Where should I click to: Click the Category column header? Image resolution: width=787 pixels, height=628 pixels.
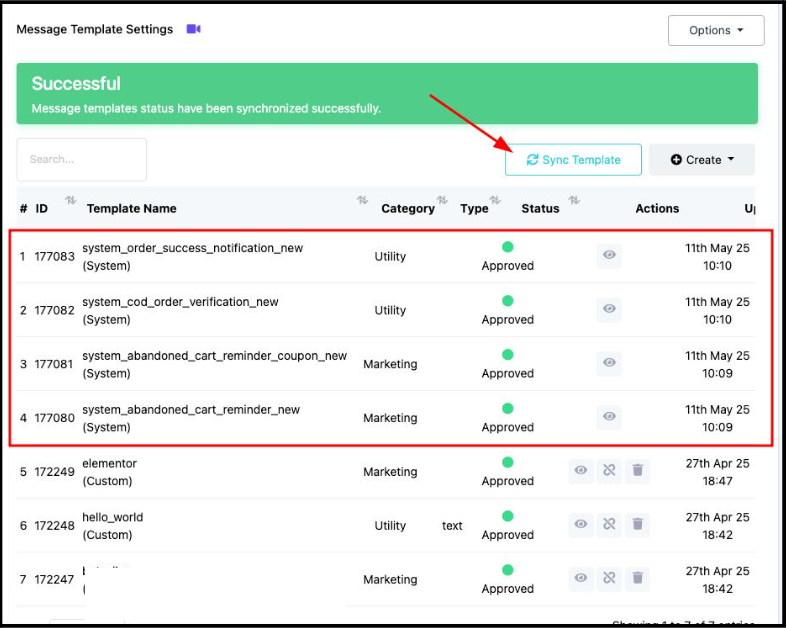[x=407, y=209]
